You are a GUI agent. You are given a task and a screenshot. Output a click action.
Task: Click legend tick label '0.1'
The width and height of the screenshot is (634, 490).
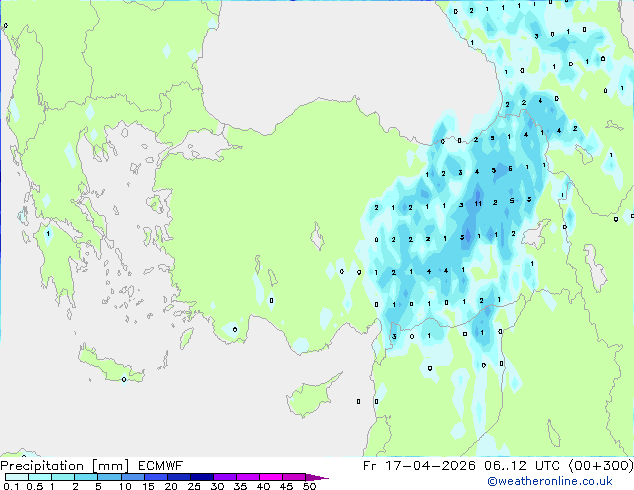(11, 486)
